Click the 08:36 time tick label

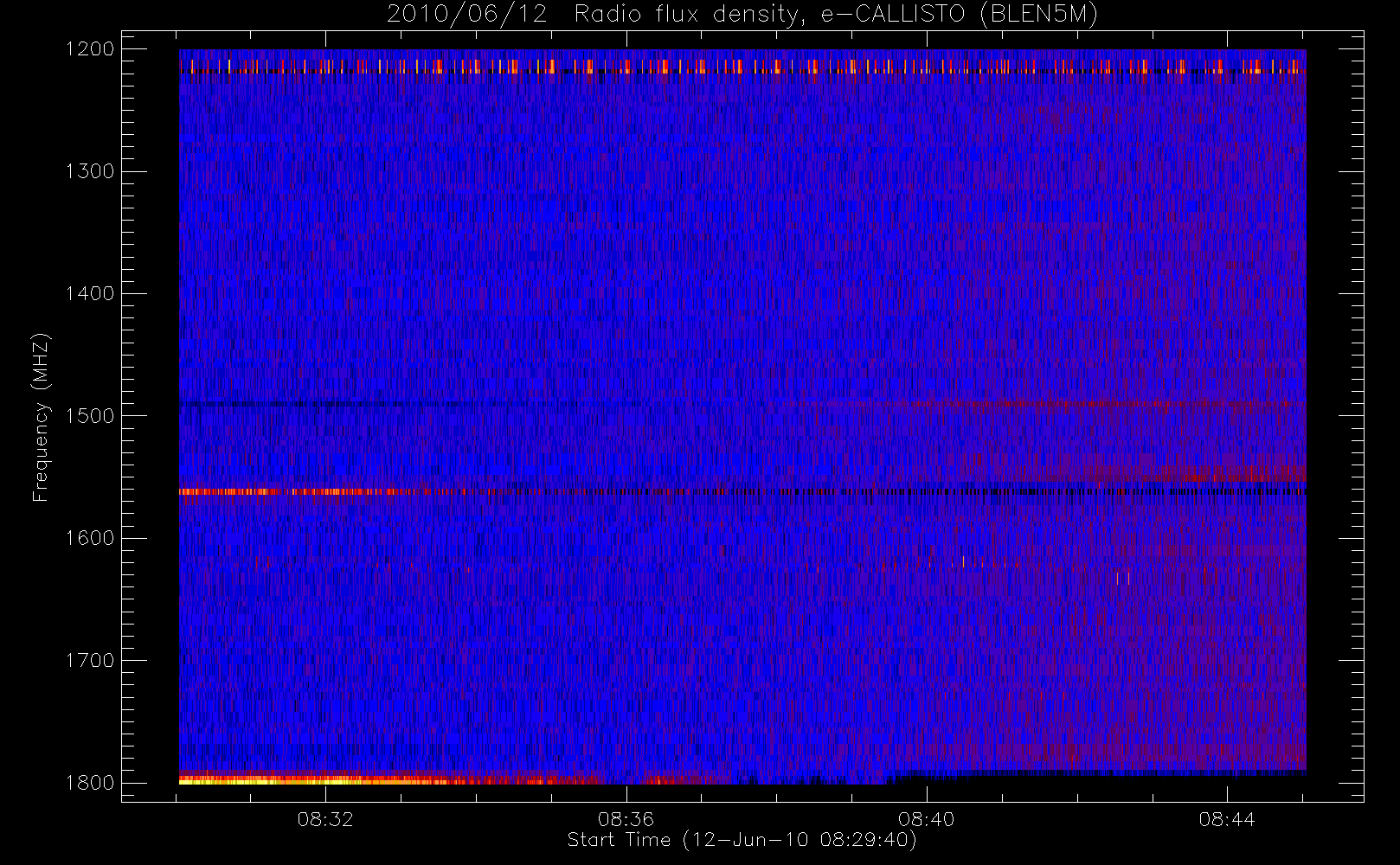click(x=626, y=819)
